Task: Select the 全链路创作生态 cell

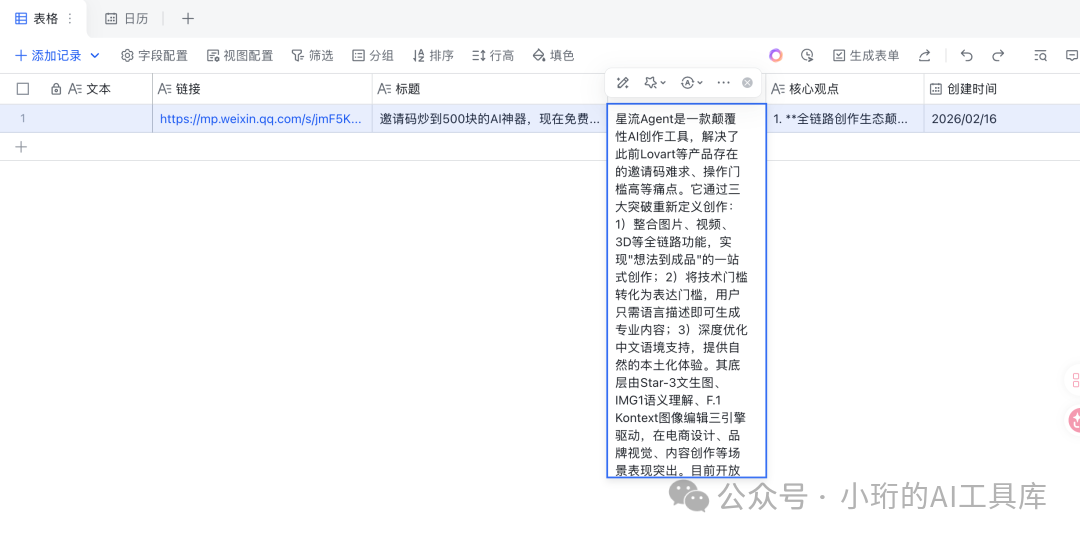Action: [x=844, y=118]
